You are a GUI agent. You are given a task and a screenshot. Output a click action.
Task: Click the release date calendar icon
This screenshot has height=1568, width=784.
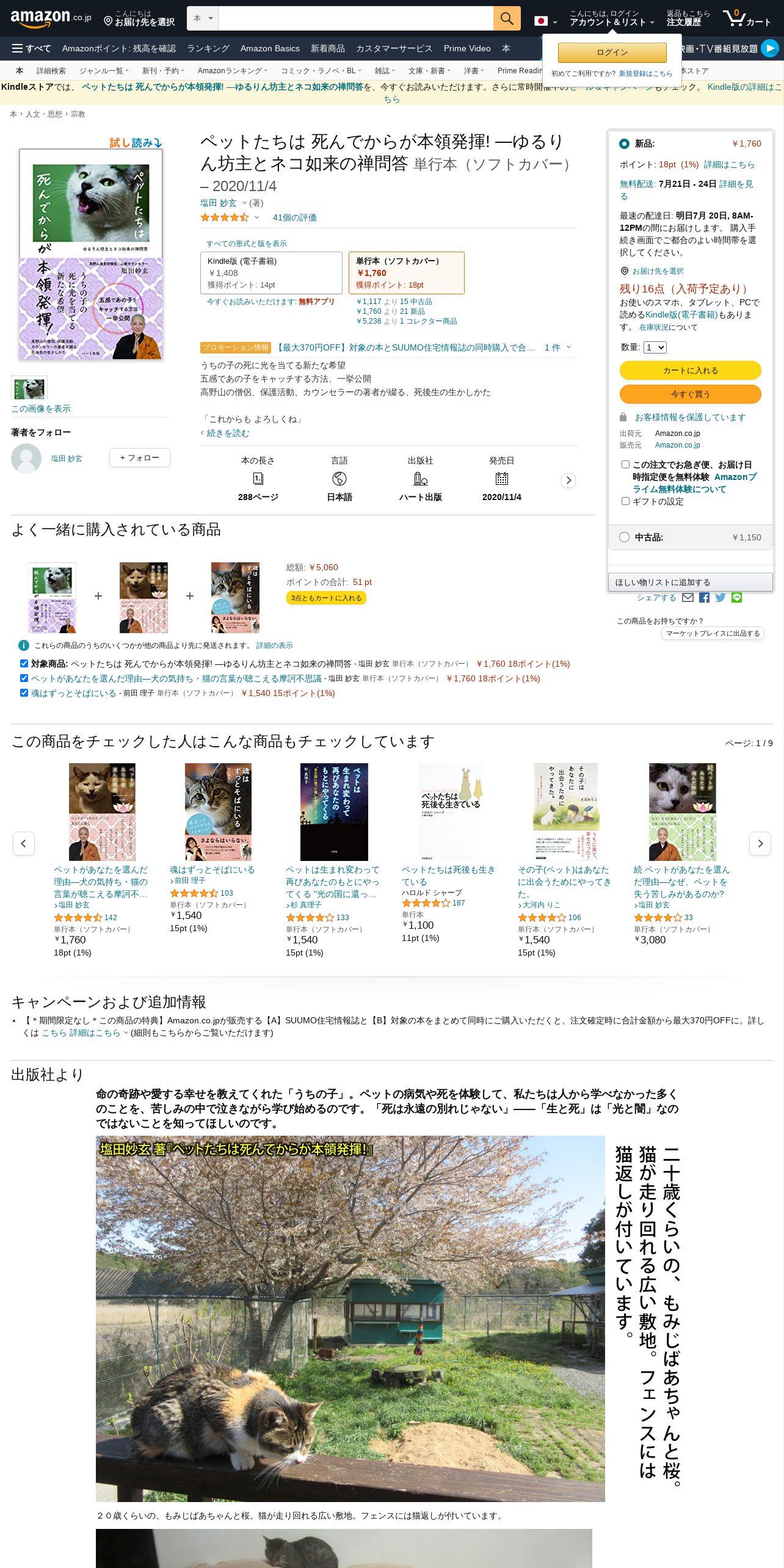[502, 479]
